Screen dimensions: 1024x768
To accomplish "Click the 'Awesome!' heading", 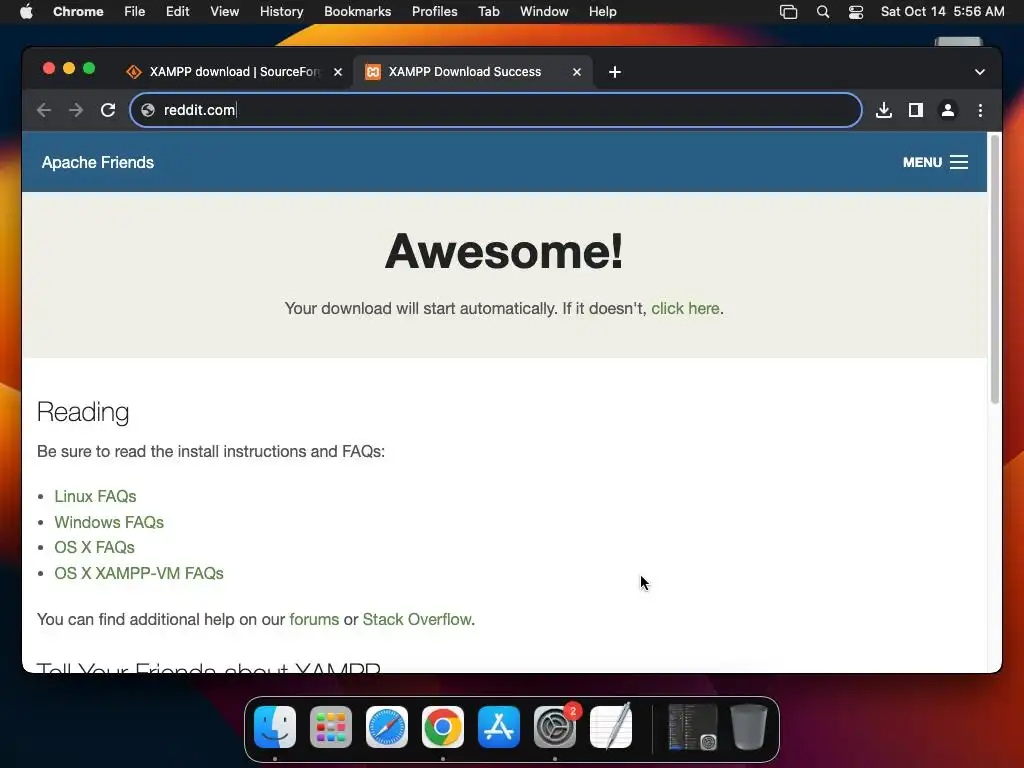I will click(x=504, y=251).
